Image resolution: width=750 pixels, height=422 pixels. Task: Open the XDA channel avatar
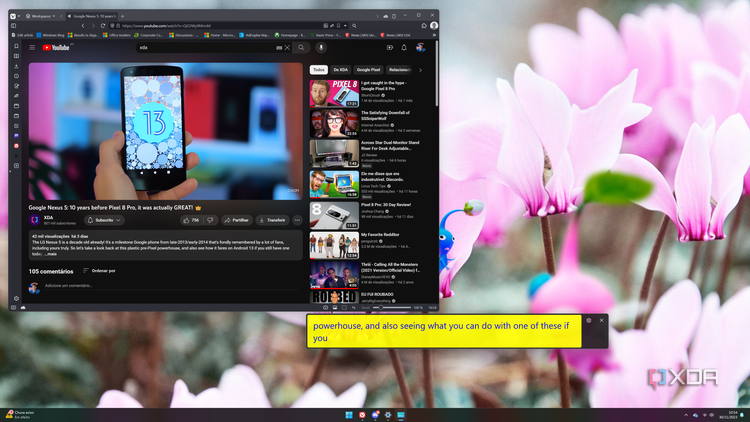pos(34,220)
